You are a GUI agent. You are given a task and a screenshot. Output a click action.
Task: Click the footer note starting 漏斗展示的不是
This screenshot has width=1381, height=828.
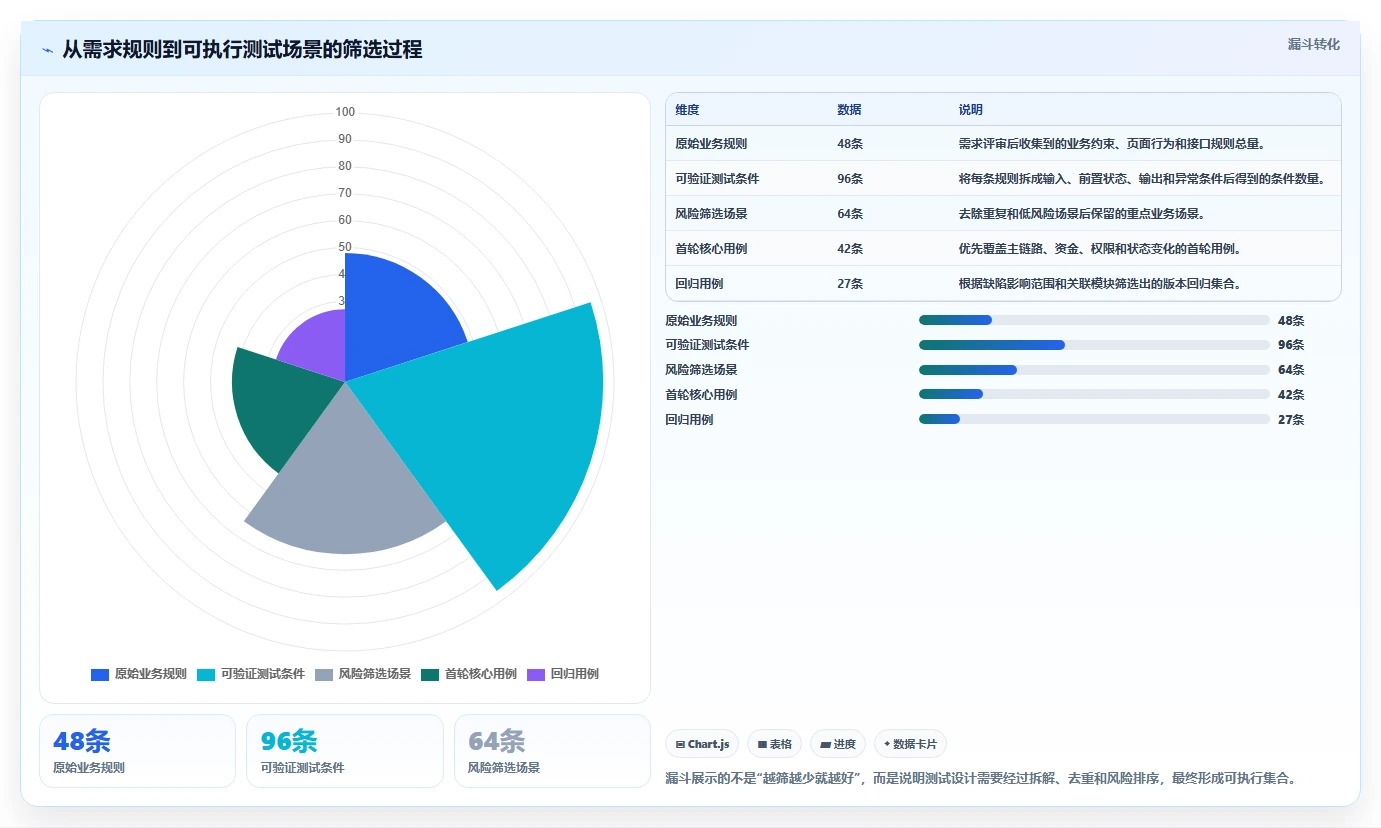(981, 778)
